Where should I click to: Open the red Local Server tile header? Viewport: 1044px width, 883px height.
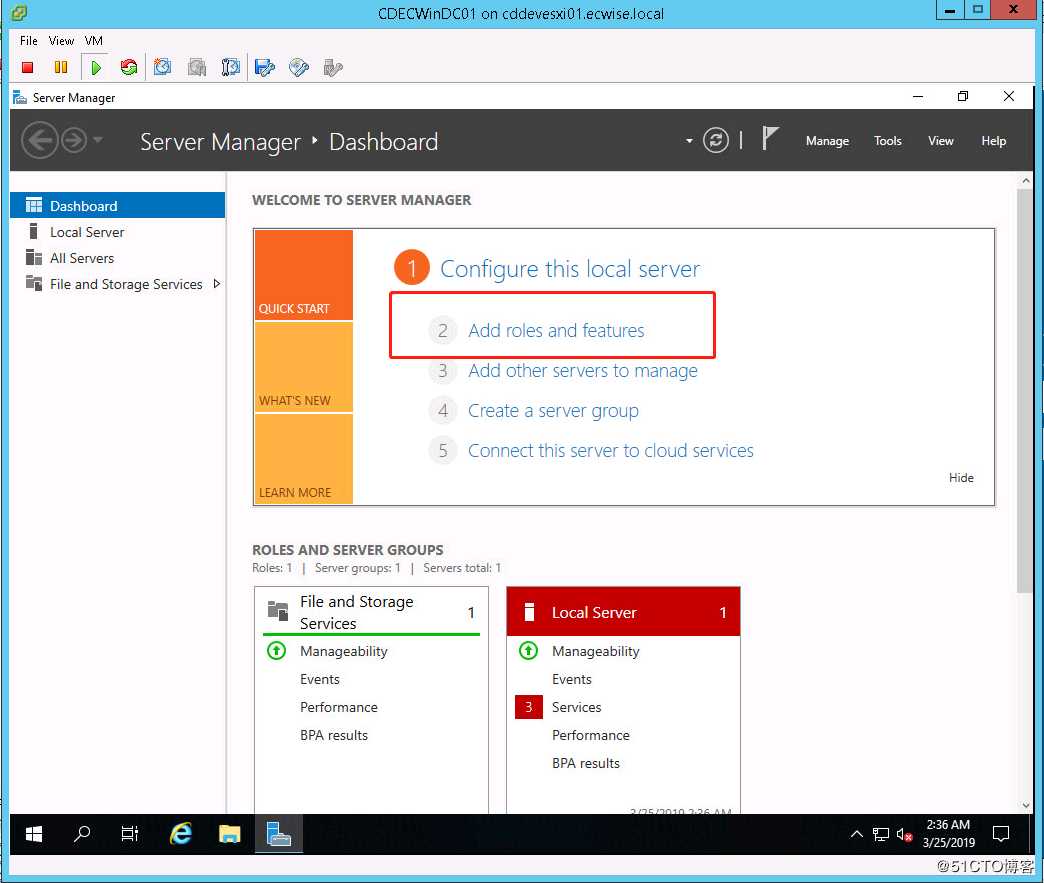click(623, 612)
